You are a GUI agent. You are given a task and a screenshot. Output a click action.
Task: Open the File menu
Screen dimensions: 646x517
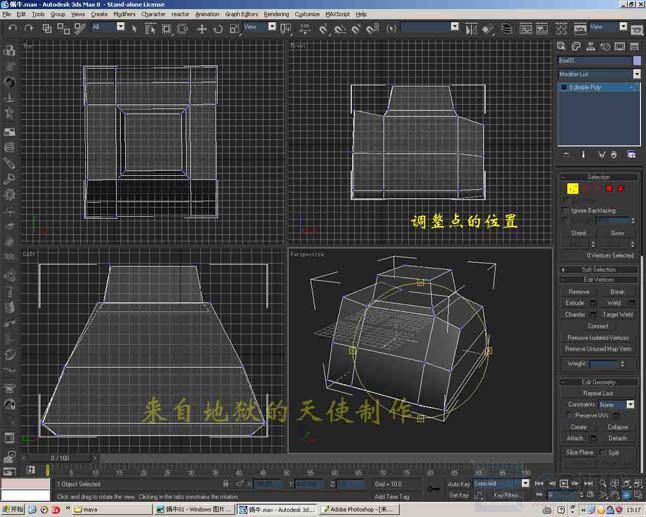7,14
